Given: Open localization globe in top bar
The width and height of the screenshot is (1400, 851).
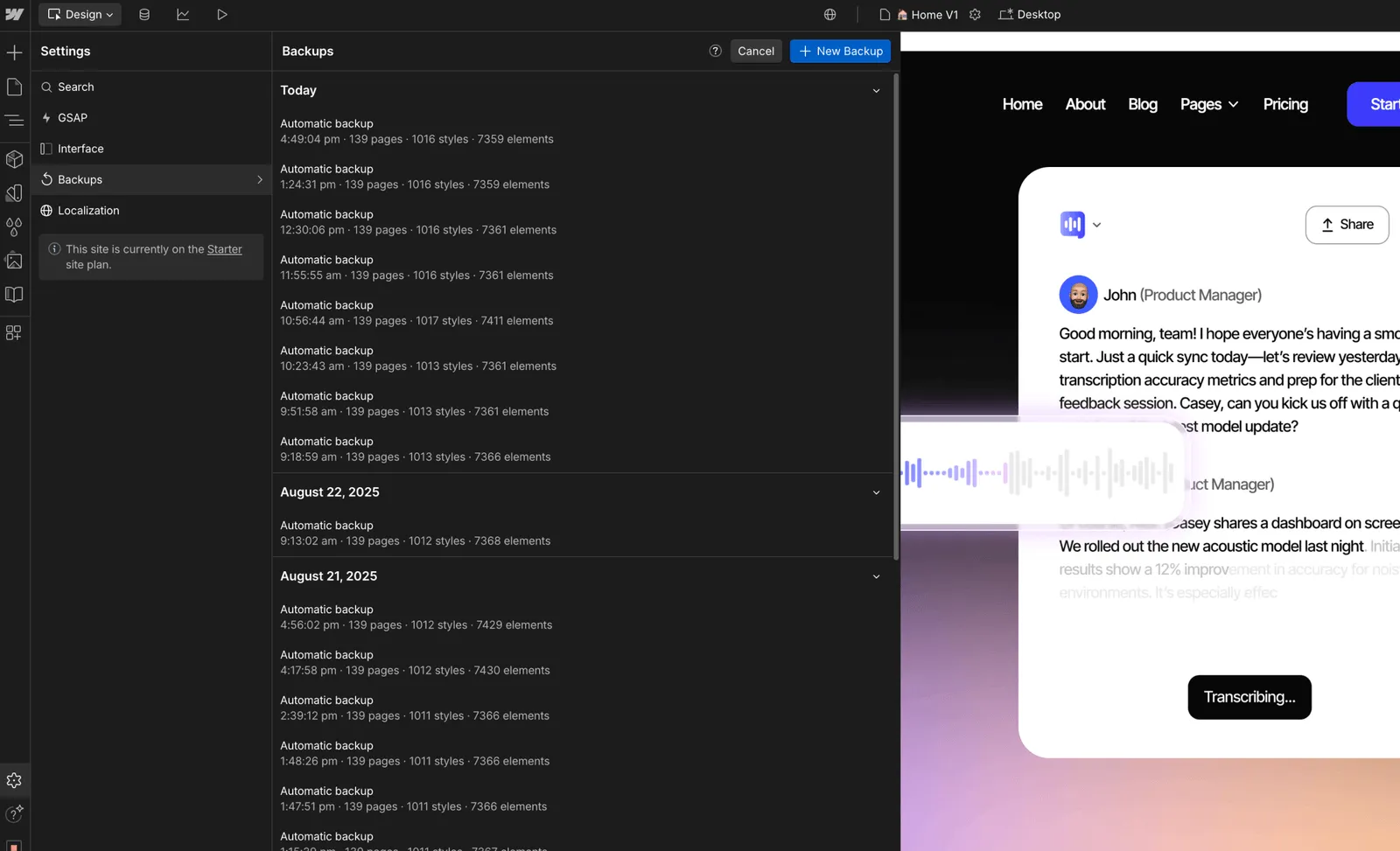Looking at the screenshot, I should [829, 14].
